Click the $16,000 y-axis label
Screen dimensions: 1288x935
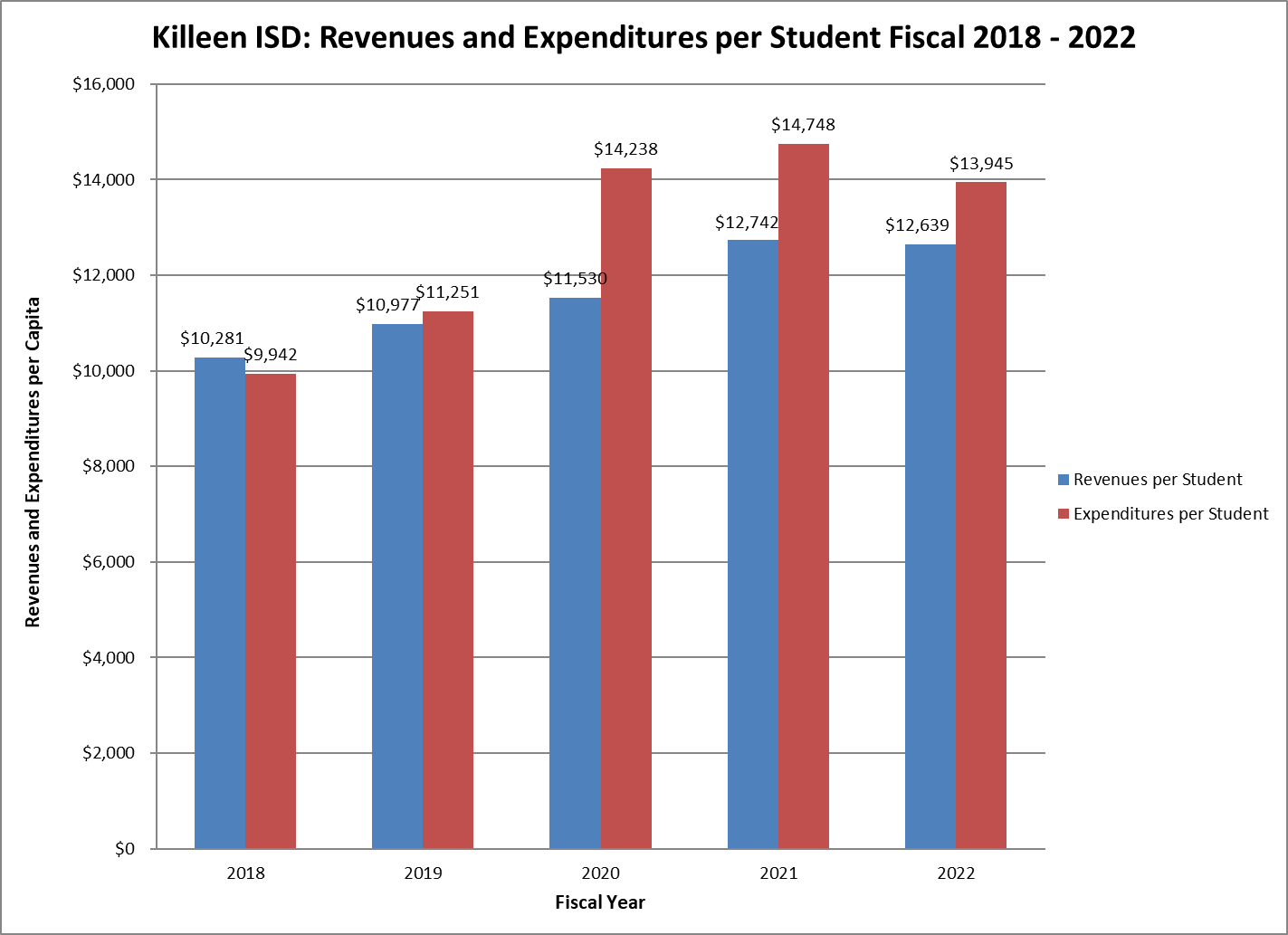(x=103, y=84)
